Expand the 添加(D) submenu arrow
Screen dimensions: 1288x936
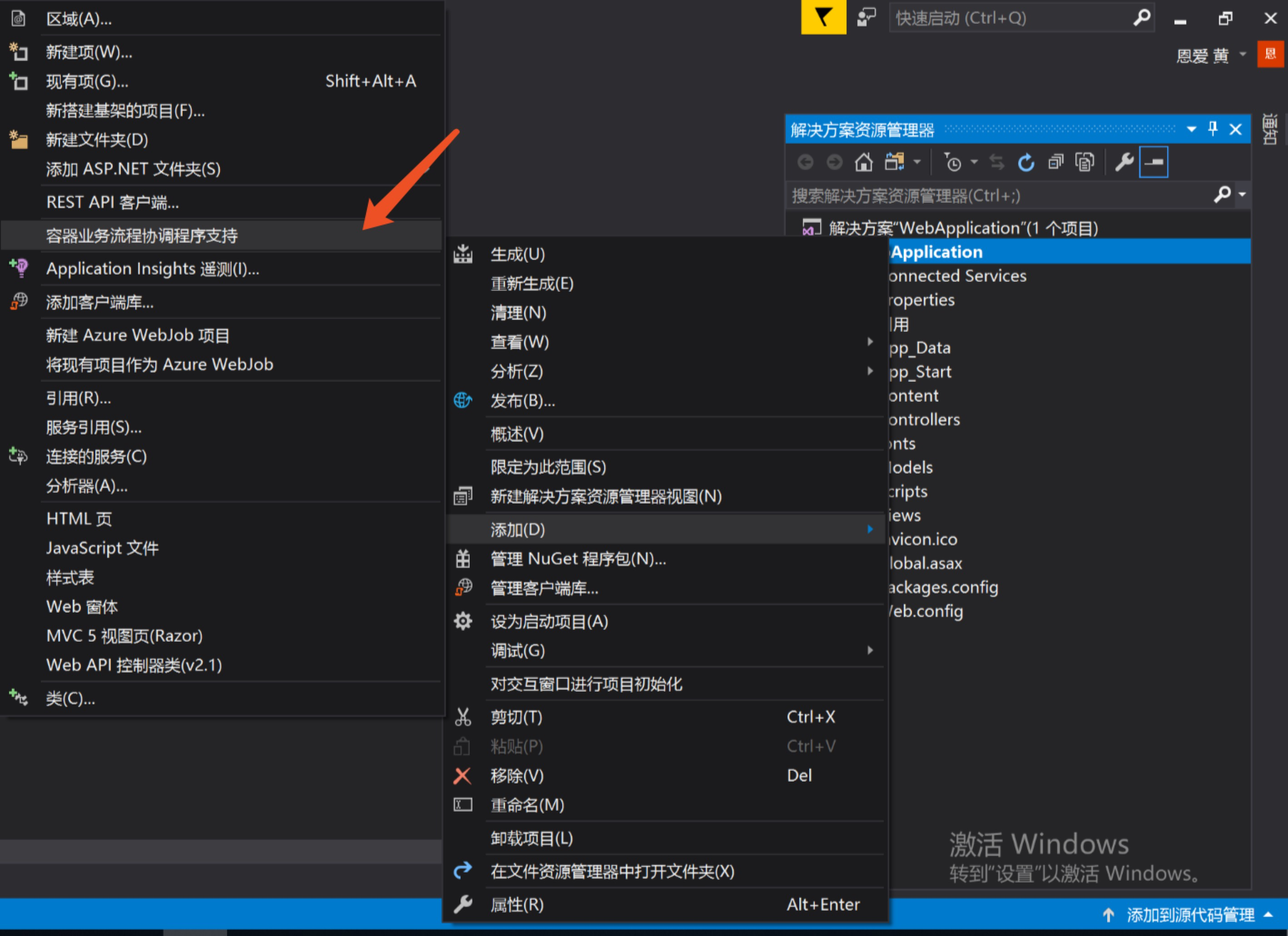pyautogui.click(x=870, y=529)
